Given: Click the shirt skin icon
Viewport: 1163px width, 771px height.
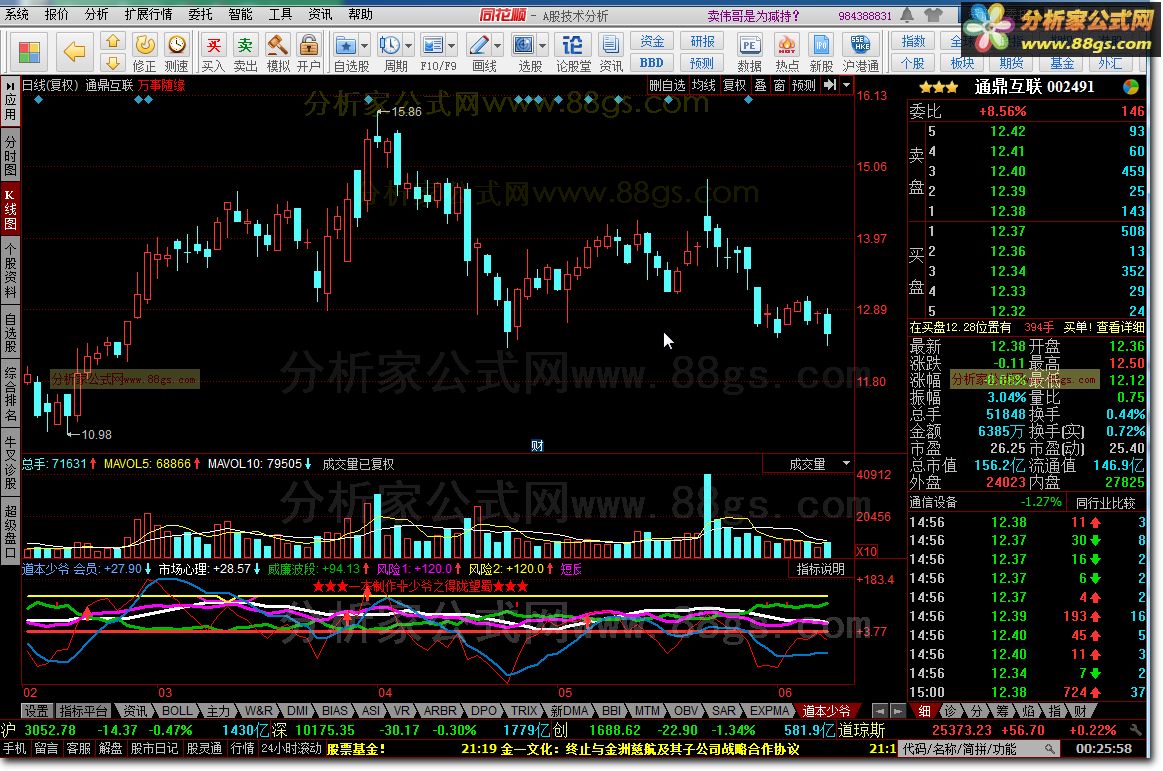Looking at the screenshot, I should click(933, 15).
